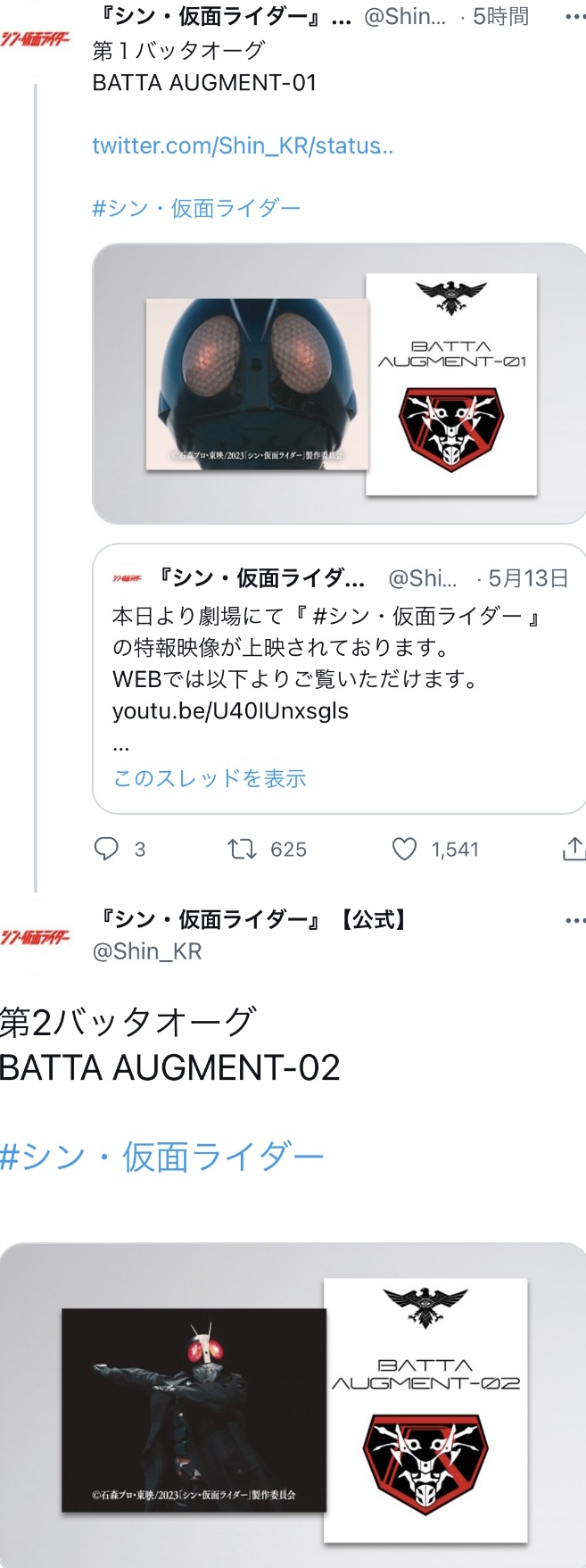Click このスレッドを表示 to show thread

point(210,778)
